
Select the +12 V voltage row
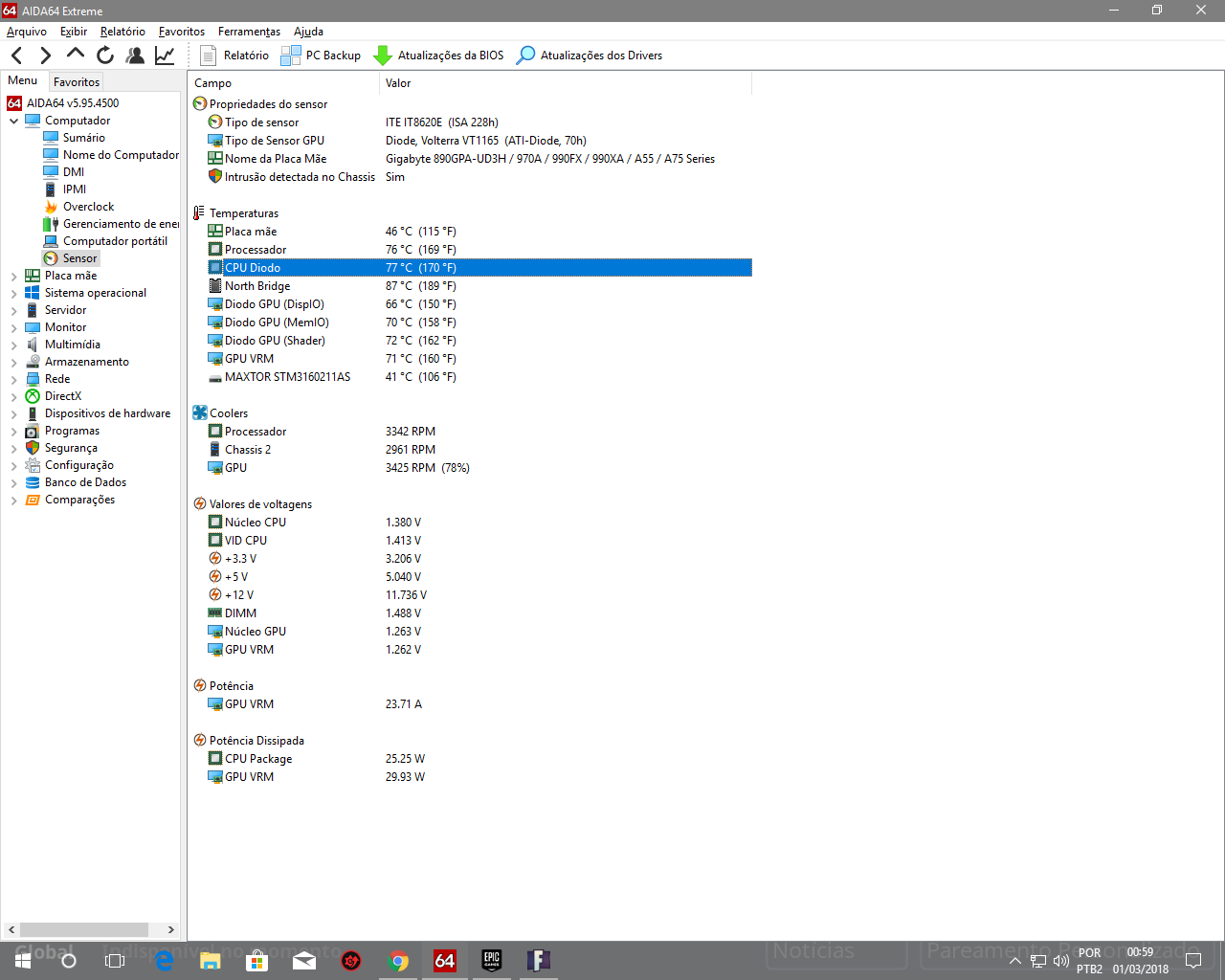click(479, 595)
